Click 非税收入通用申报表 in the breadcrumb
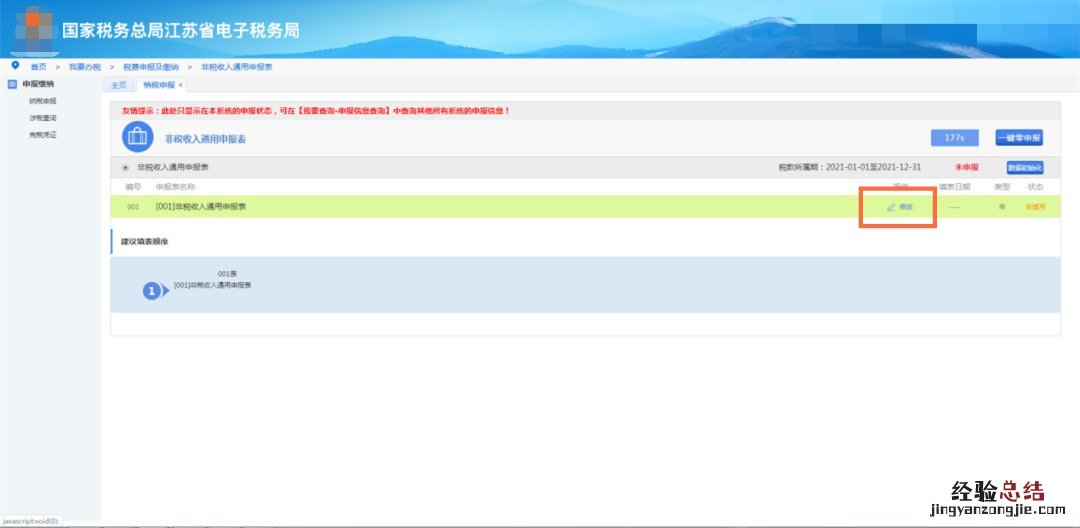This screenshot has height=528, width=1080. point(237,67)
